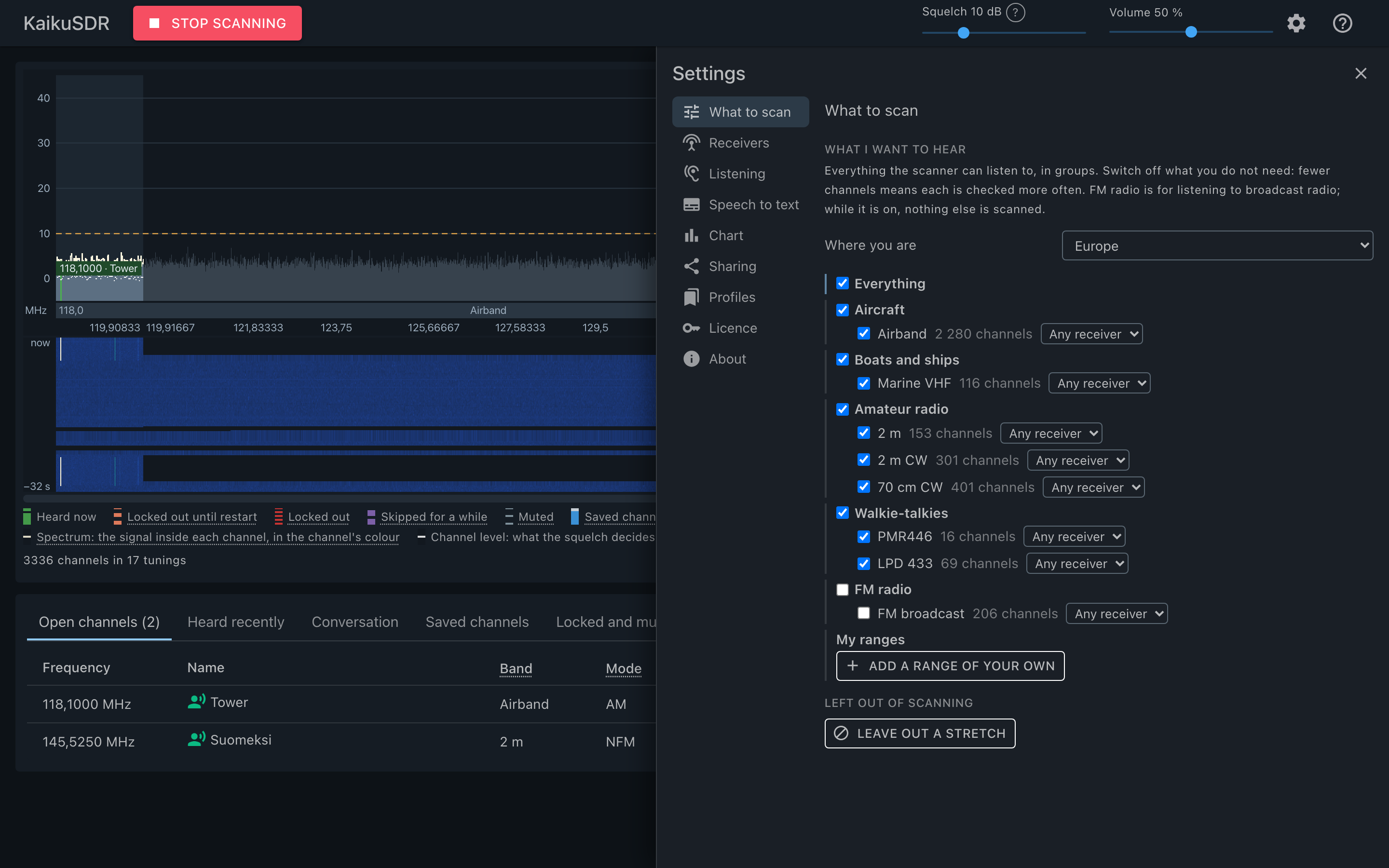This screenshot has height=868, width=1389.
Task: Open the LPD 433 receiver dropdown
Action: 1077,564
